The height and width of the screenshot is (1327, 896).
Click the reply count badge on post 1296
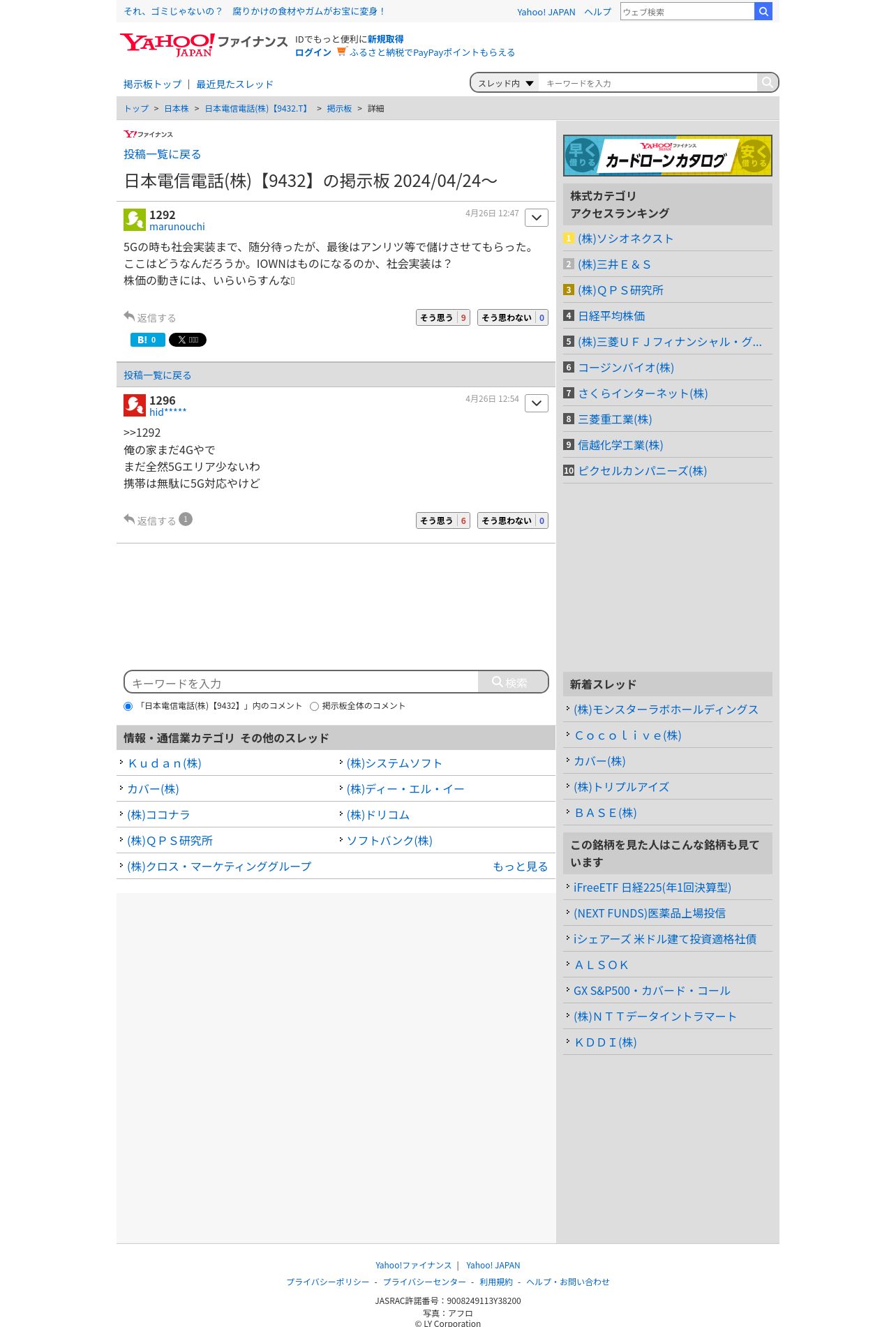tap(186, 519)
